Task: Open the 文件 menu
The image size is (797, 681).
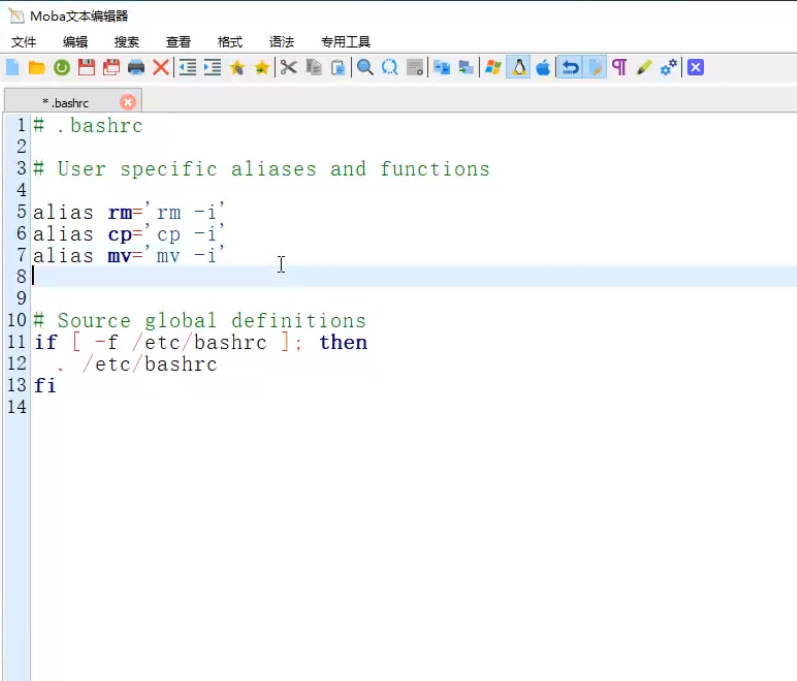Action: tap(24, 42)
